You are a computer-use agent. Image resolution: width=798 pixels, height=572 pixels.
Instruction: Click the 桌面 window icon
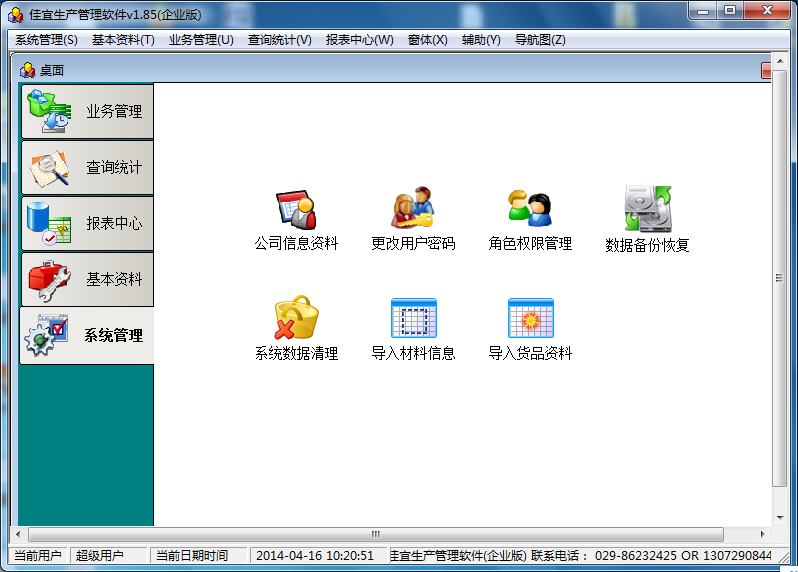(x=27, y=70)
